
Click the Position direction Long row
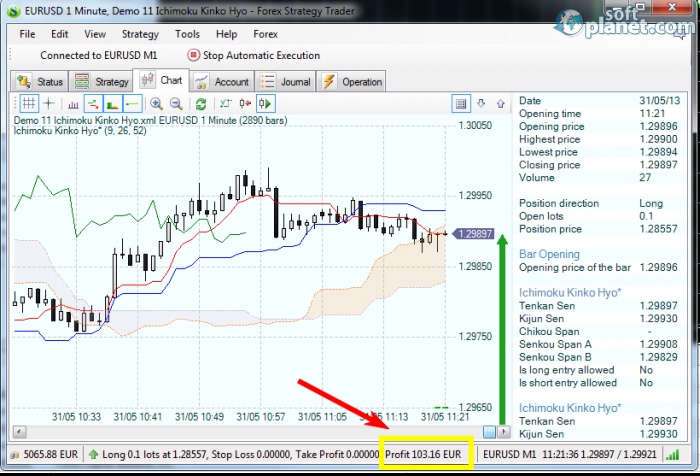(x=599, y=204)
